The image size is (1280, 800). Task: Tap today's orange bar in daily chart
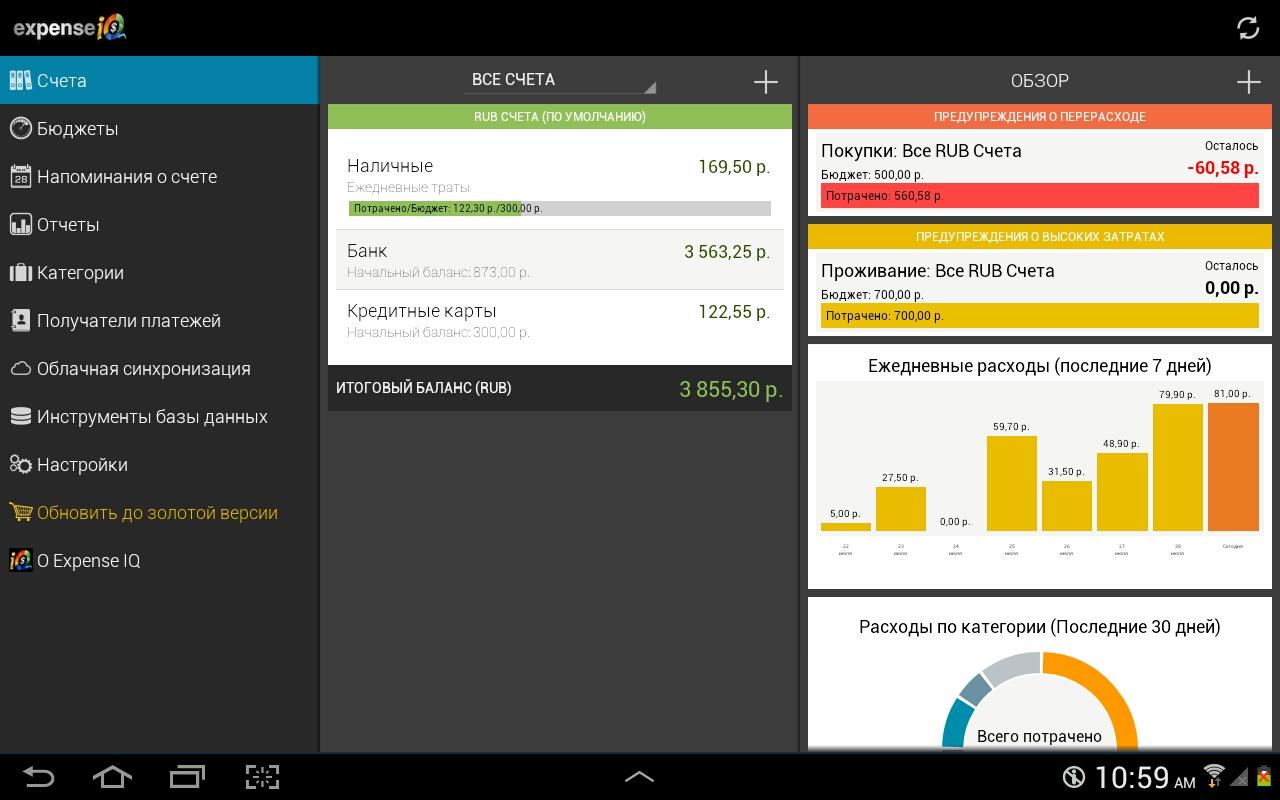tap(1233, 466)
